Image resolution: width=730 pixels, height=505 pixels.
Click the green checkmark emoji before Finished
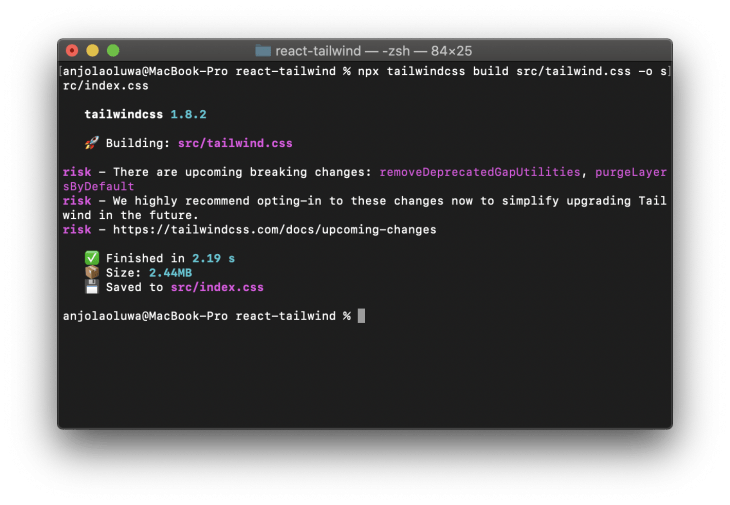pyautogui.click(x=92, y=257)
